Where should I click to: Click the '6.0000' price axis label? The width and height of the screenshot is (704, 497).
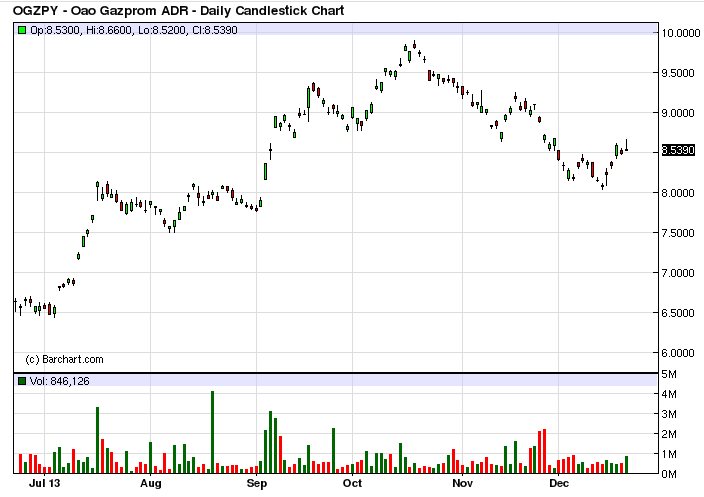(x=678, y=353)
